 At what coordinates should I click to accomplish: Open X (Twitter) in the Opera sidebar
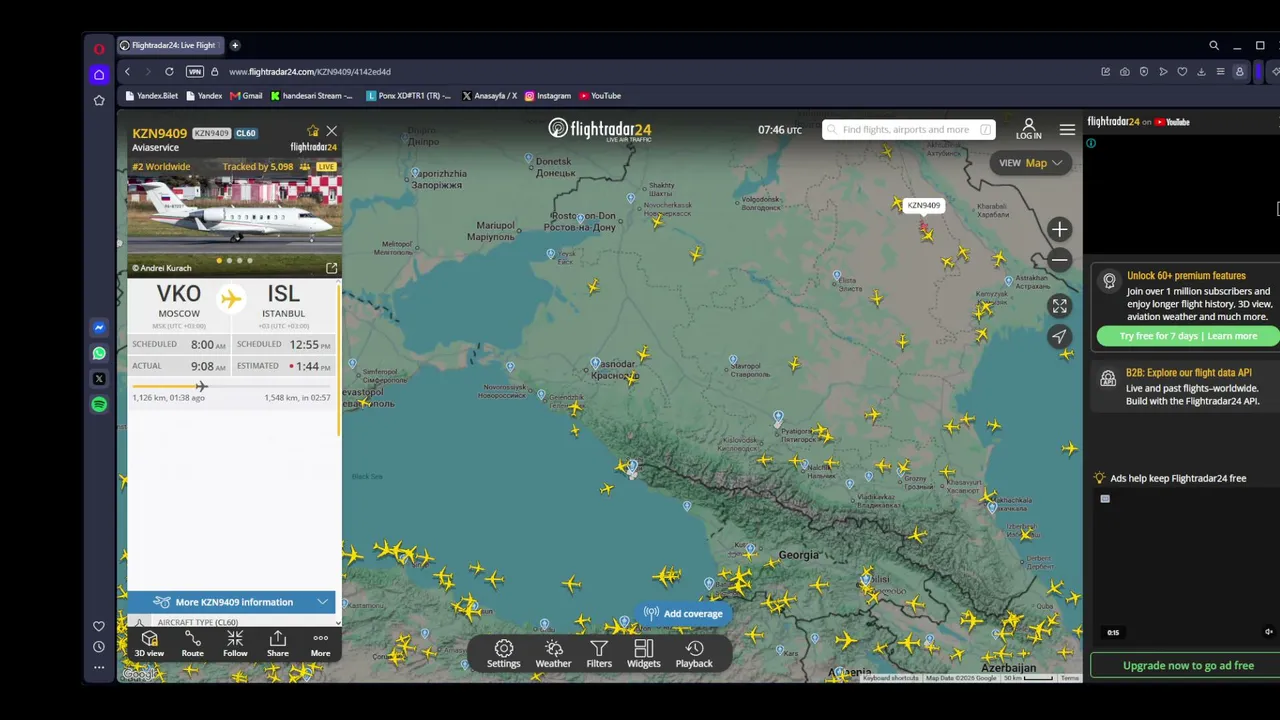(x=99, y=379)
